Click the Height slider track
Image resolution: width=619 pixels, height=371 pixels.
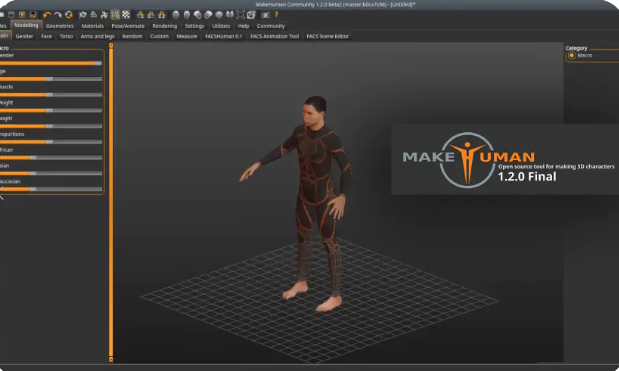pyautogui.click(x=51, y=126)
